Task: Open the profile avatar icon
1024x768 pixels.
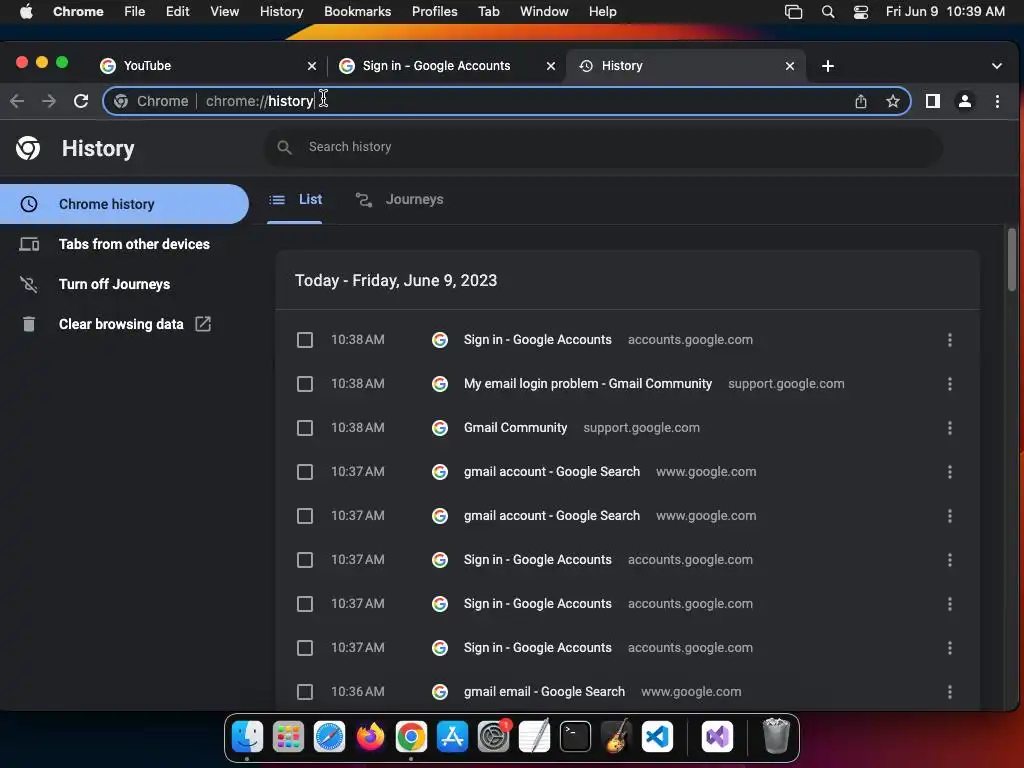Action: click(965, 101)
